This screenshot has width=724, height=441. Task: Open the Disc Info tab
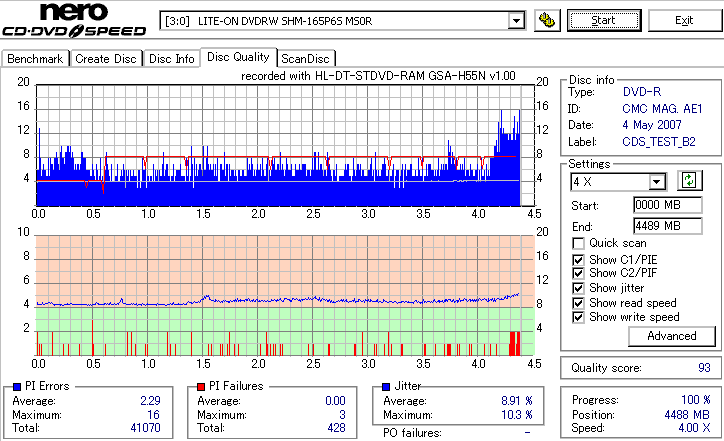tap(171, 59)
